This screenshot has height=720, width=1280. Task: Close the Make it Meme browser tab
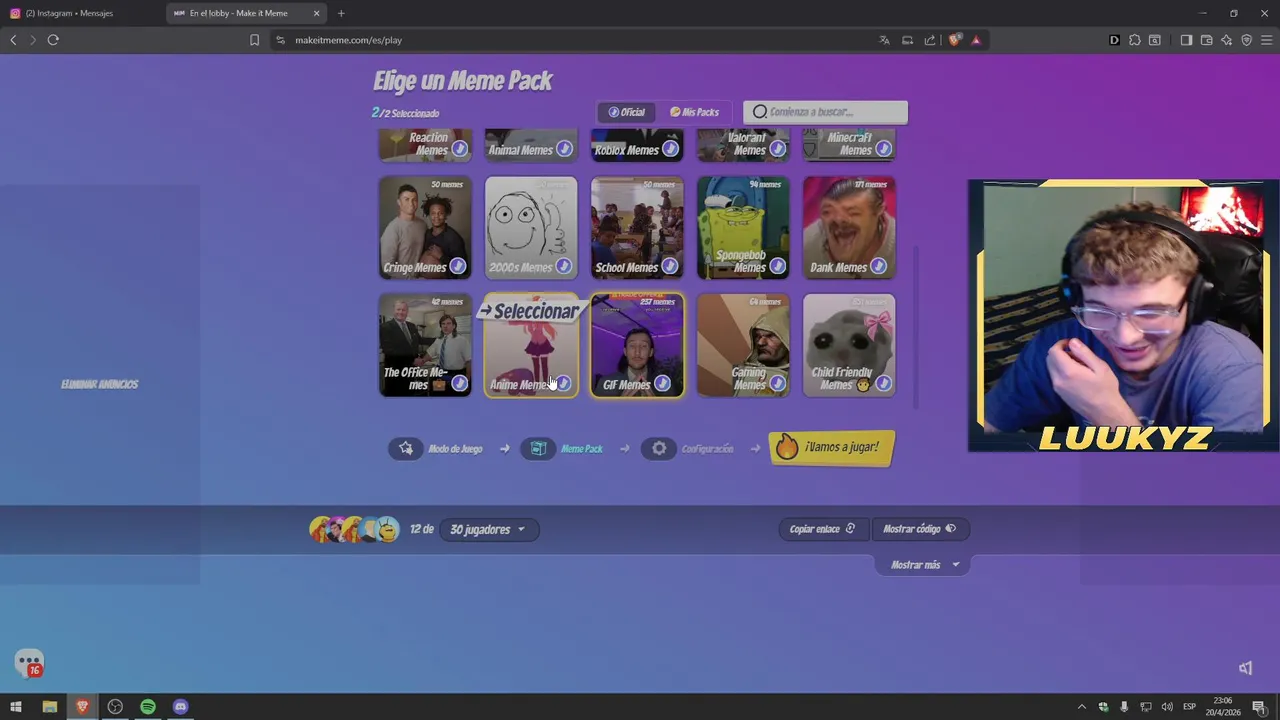click(317, 13)
